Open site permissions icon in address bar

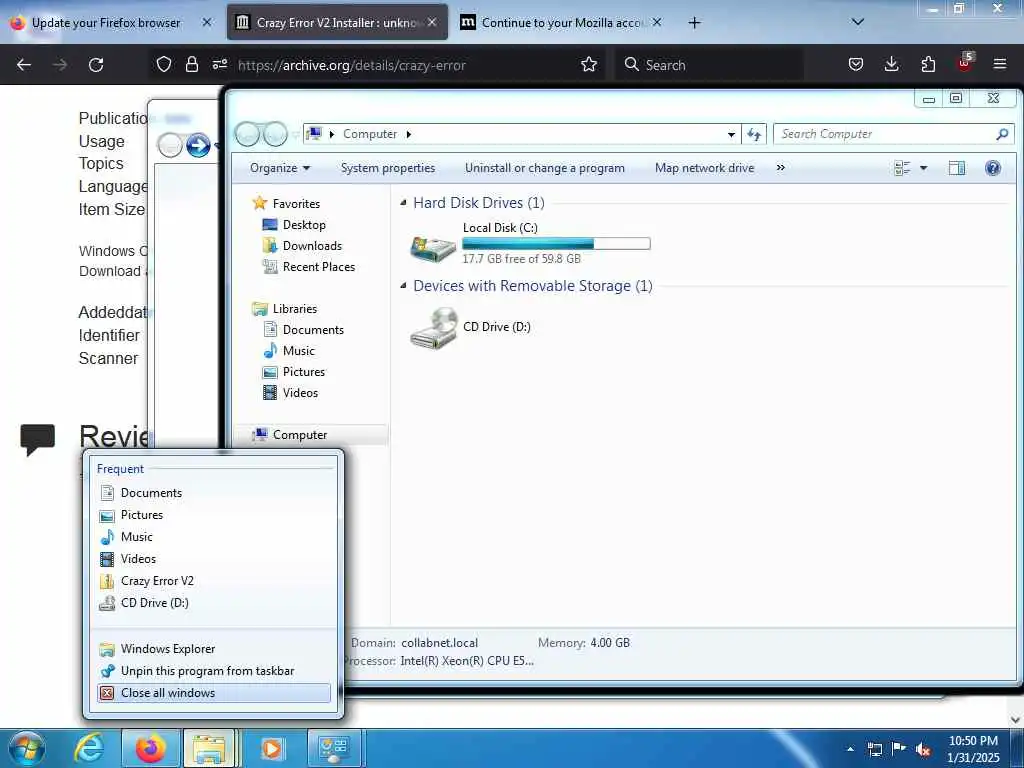(x=219, y=65)
